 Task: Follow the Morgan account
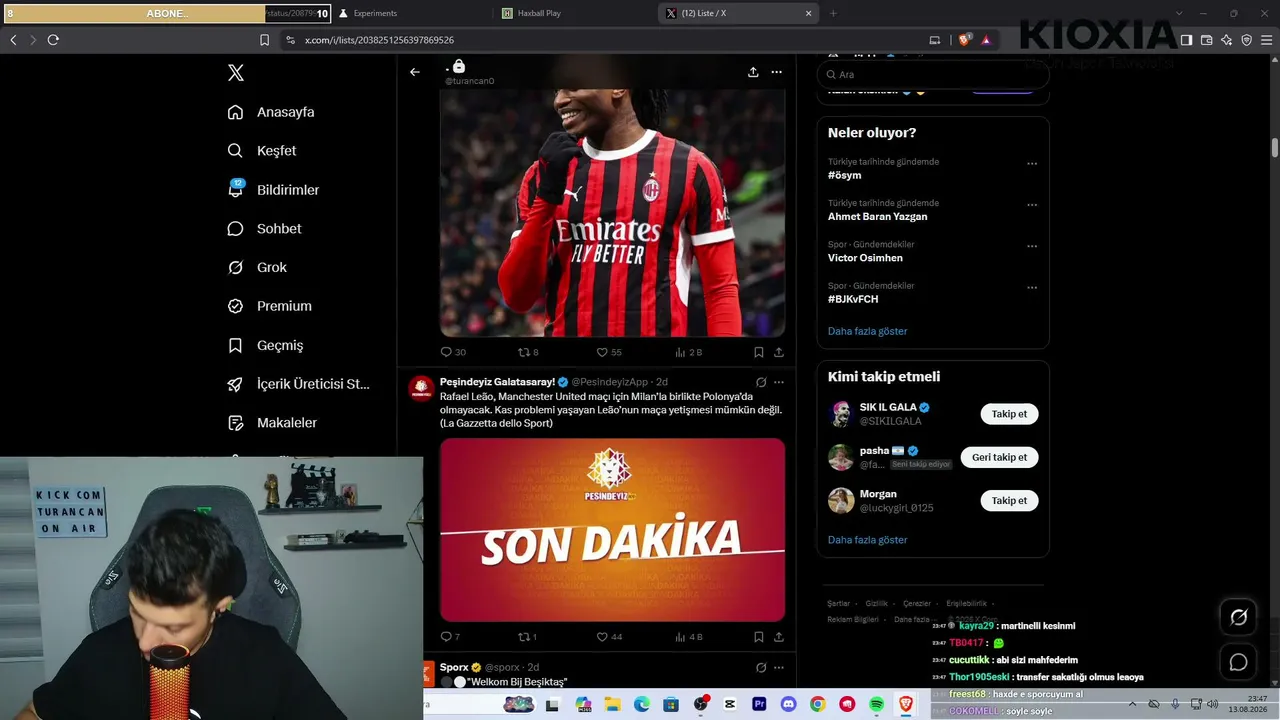tap(1009, 500)
